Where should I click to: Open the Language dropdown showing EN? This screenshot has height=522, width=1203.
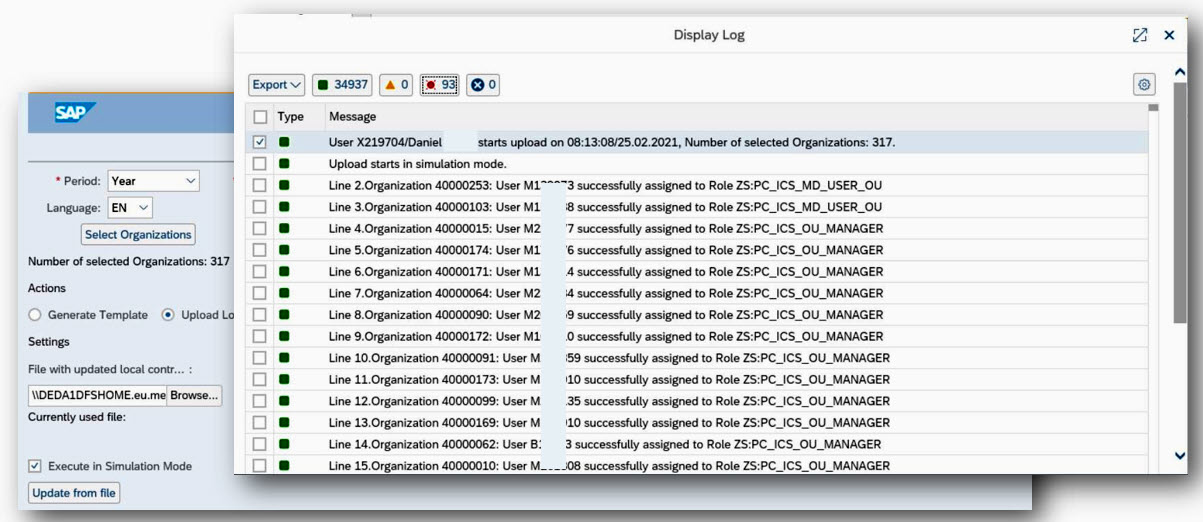click(130, 208)
